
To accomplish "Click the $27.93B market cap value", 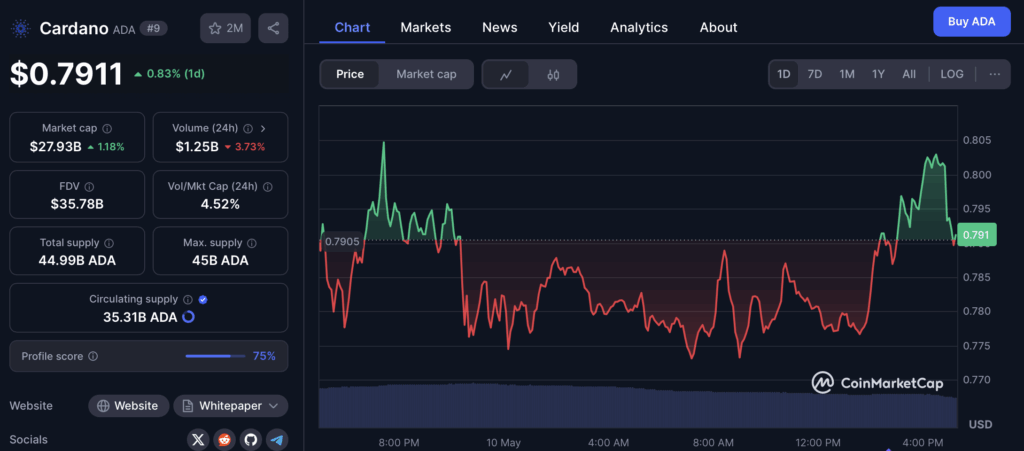I will [x=56, y=147].
